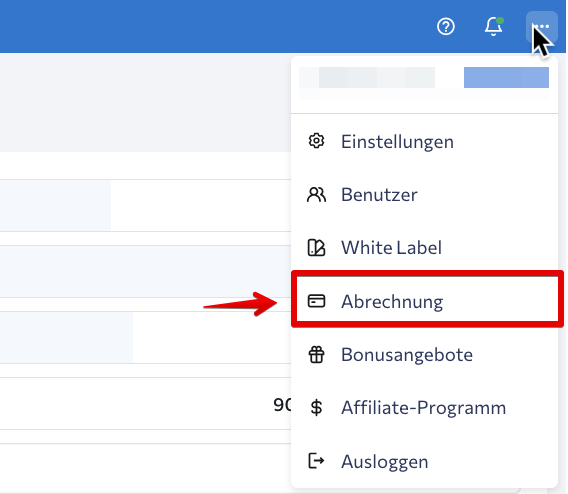Open Affiliate-Programm menu entry
Viewport: 568px width, 494px height.
pyautogui.click(x=424, y=408)
